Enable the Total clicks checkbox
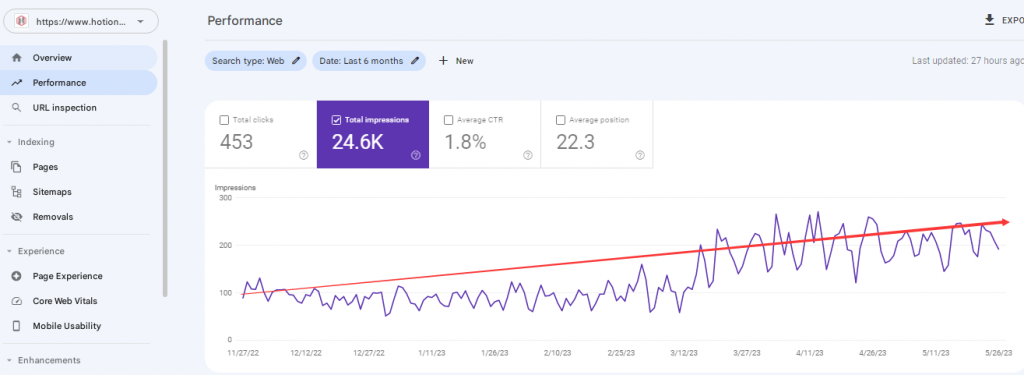The image size is (1024, 375). click(224, 120)
